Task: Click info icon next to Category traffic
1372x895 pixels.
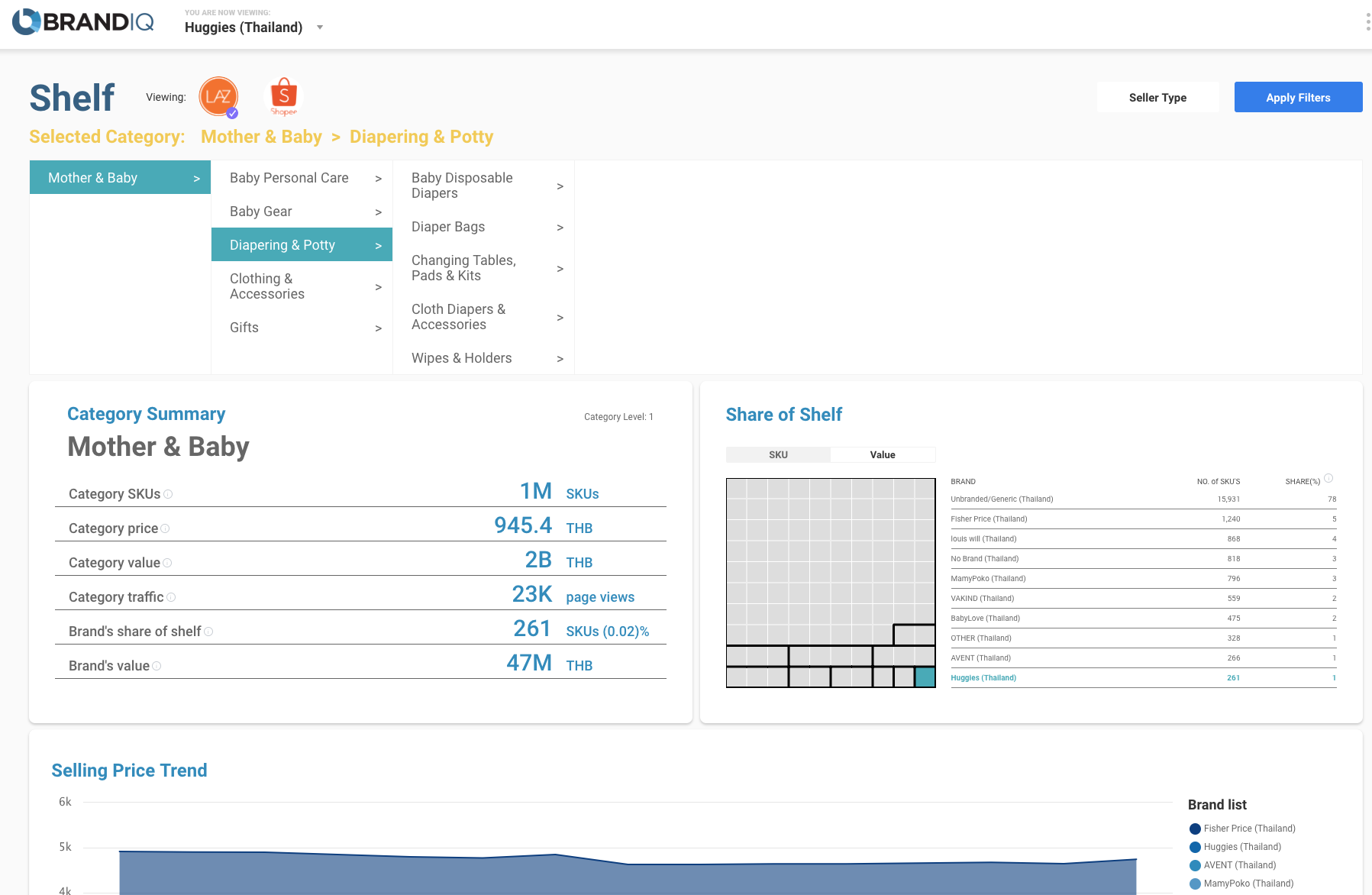Action: 171,597
